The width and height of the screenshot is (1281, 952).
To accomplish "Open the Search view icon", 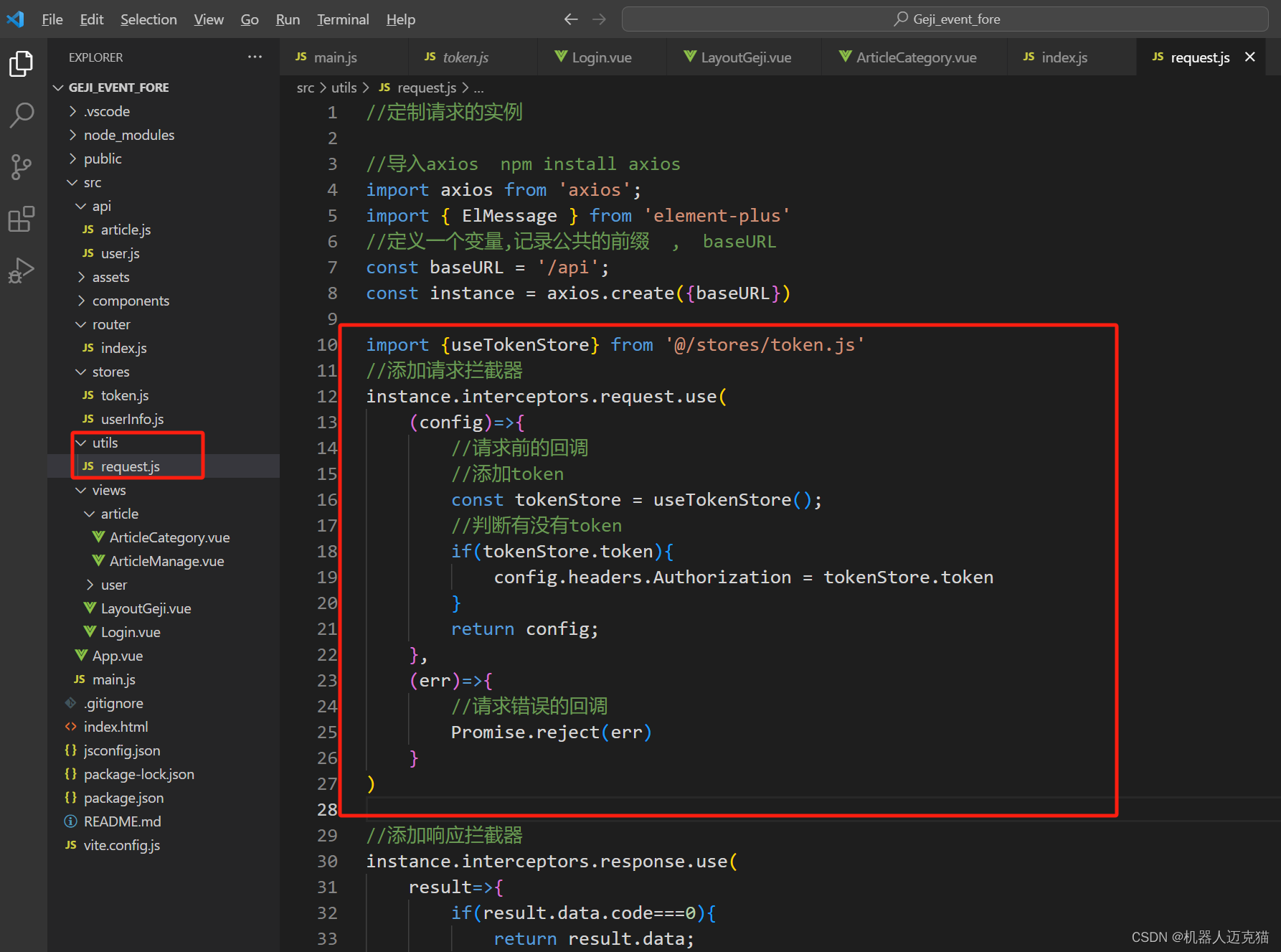I will tap(21, 115).
